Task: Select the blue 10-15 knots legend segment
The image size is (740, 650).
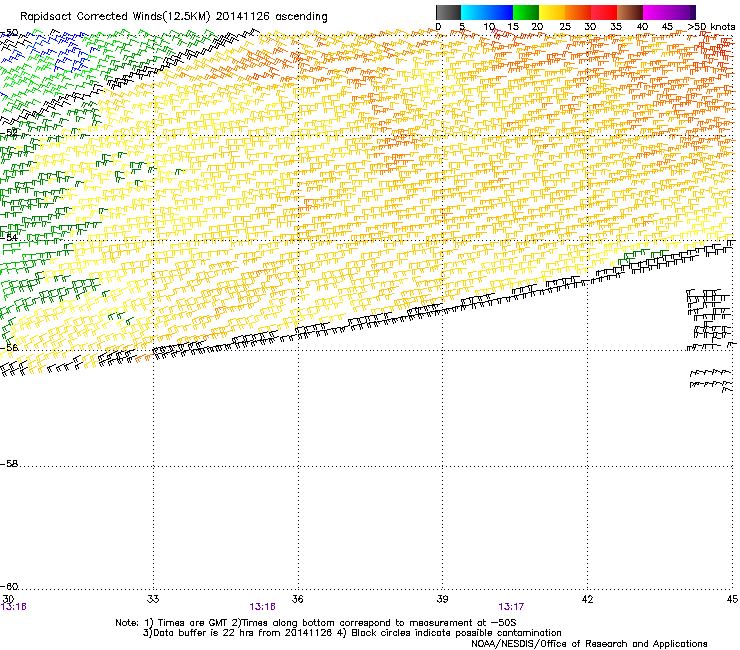Action: pyautogui.click(x=500, y=12)
